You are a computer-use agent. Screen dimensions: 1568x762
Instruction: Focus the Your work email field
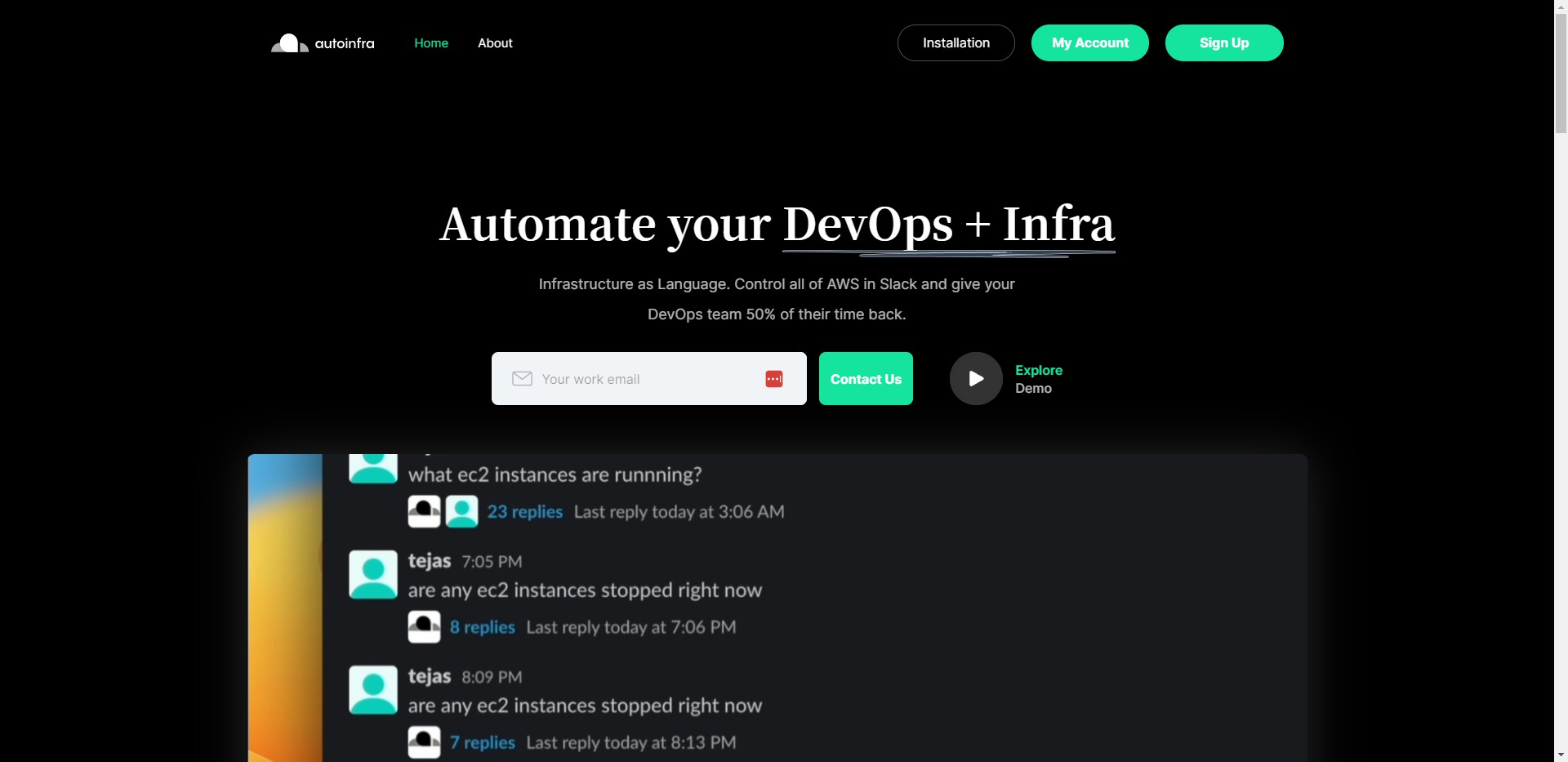[645, 379]
